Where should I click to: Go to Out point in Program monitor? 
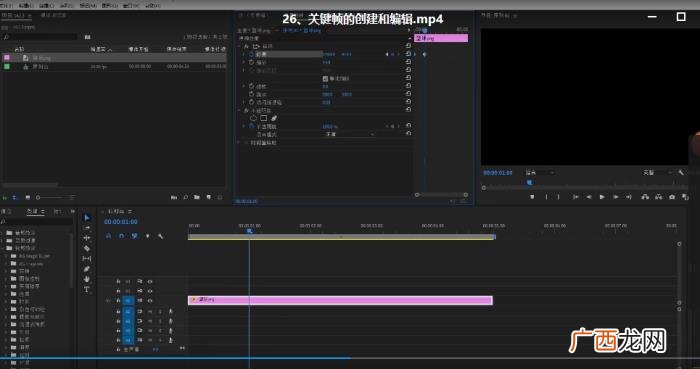pos(629,197)
